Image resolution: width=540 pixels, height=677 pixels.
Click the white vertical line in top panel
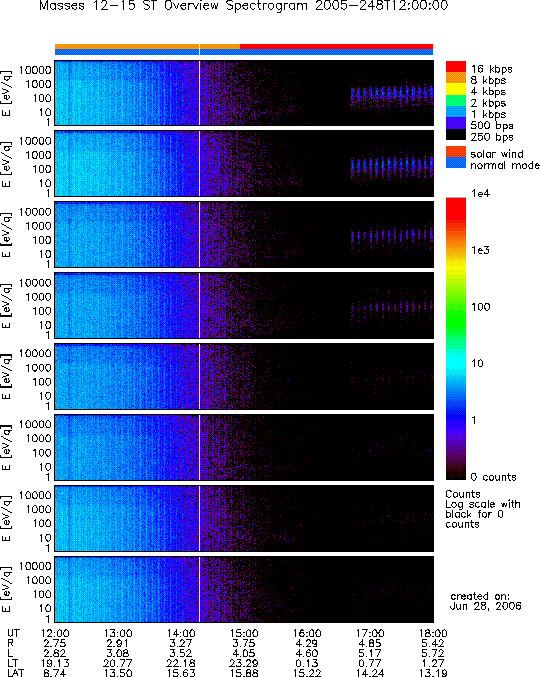(x=199, y=93)
